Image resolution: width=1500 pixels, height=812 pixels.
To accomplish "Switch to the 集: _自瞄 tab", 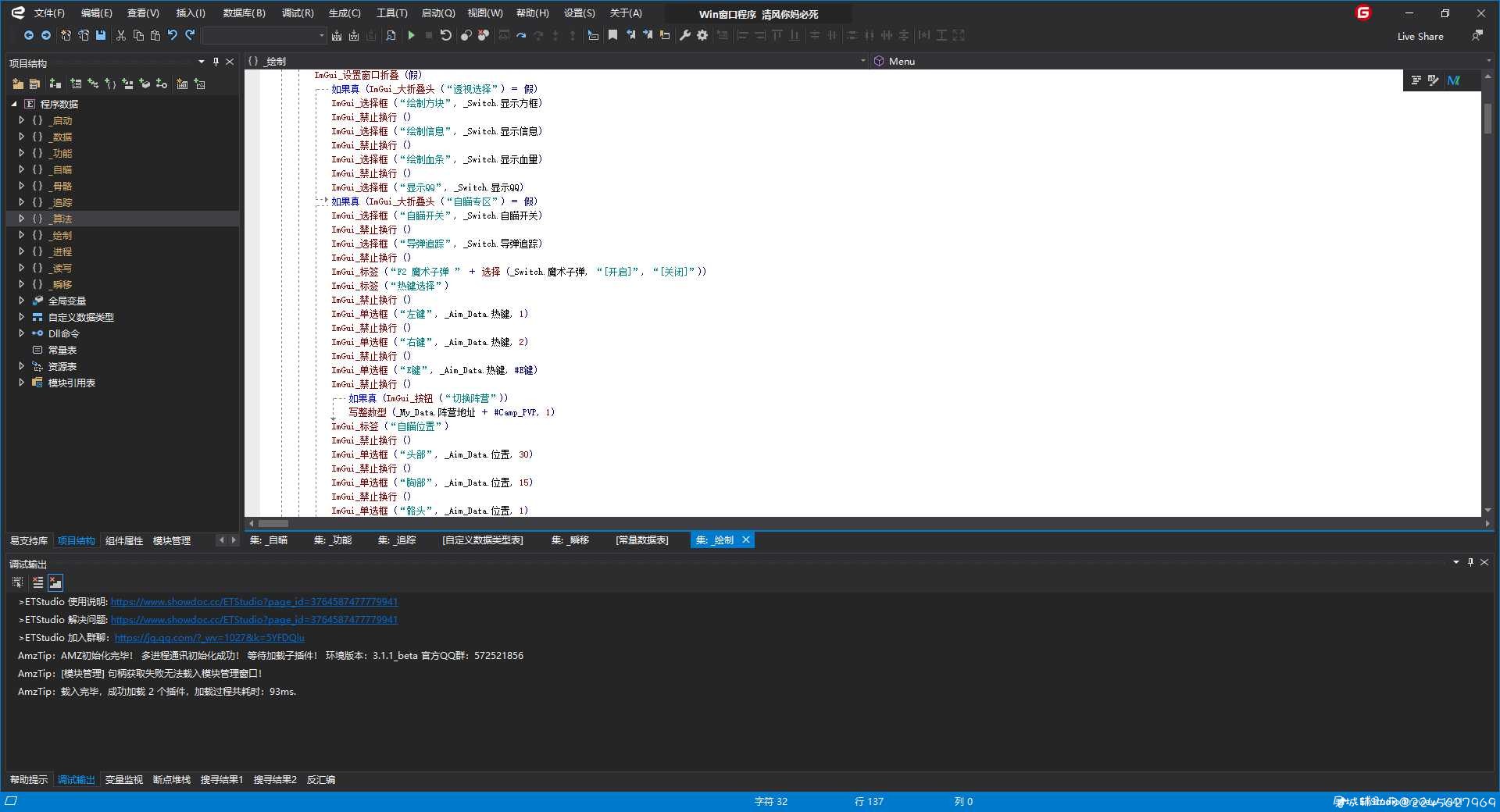I will [269, 540].
